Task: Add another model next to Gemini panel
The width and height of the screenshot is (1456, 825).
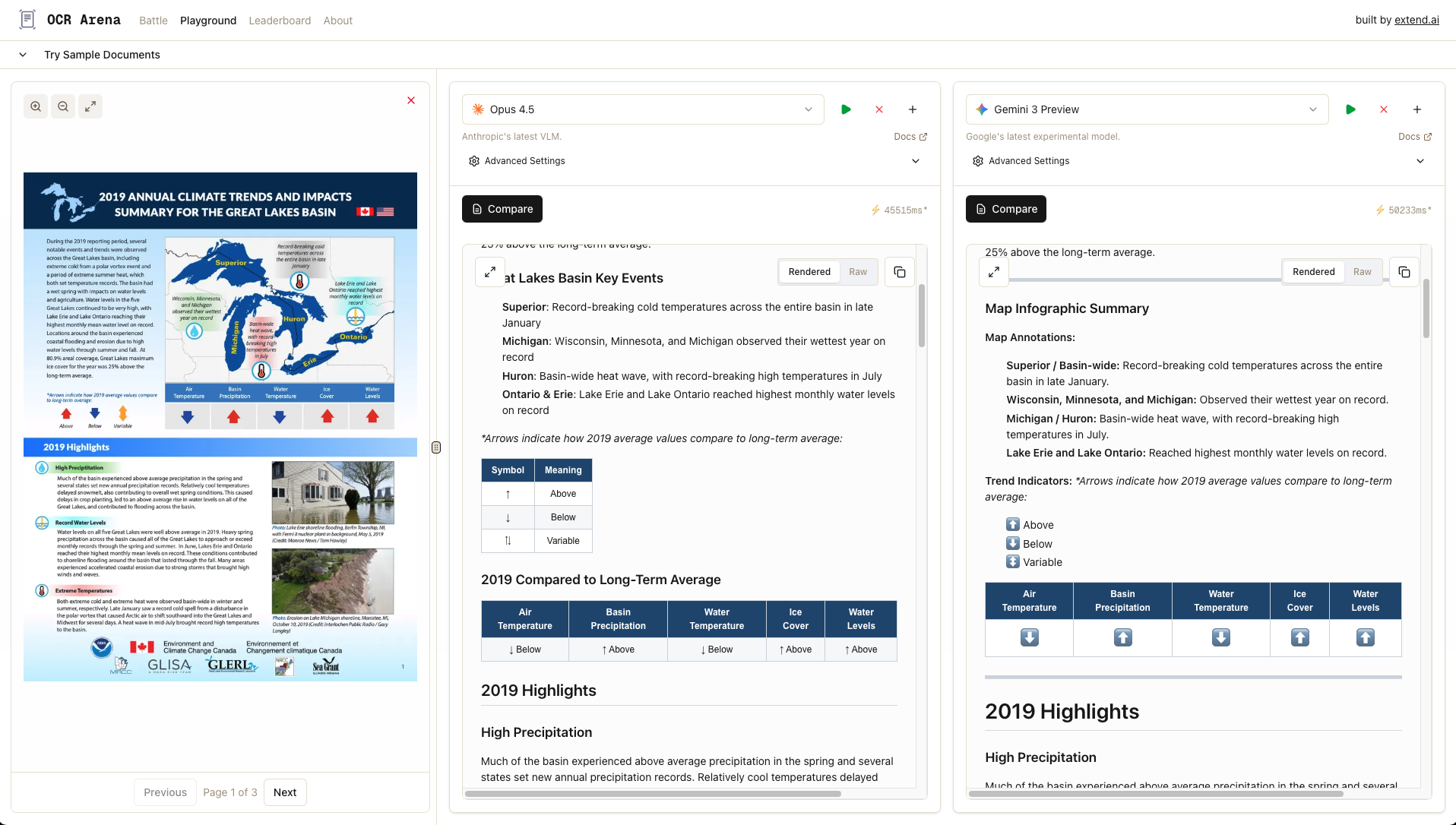Action: [x=1416, y=109]
